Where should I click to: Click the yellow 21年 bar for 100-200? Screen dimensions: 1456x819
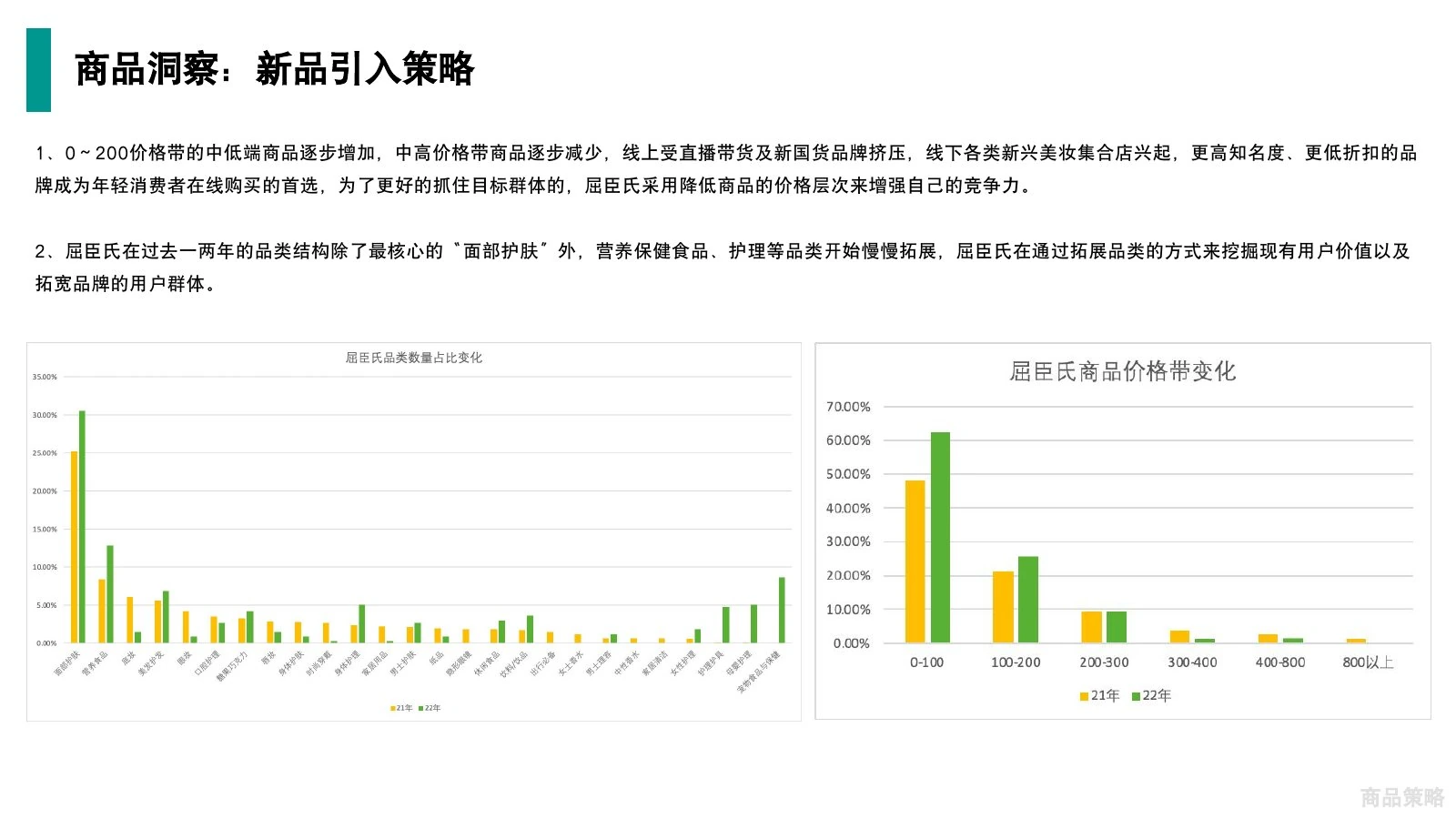[1003, 607]
